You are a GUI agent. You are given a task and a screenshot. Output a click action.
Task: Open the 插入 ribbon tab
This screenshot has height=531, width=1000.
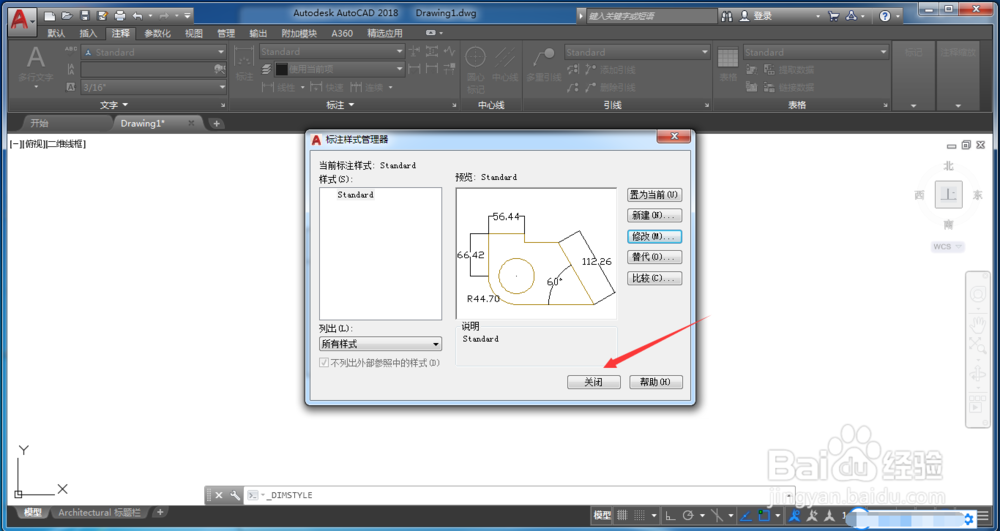tap(88, 33)
